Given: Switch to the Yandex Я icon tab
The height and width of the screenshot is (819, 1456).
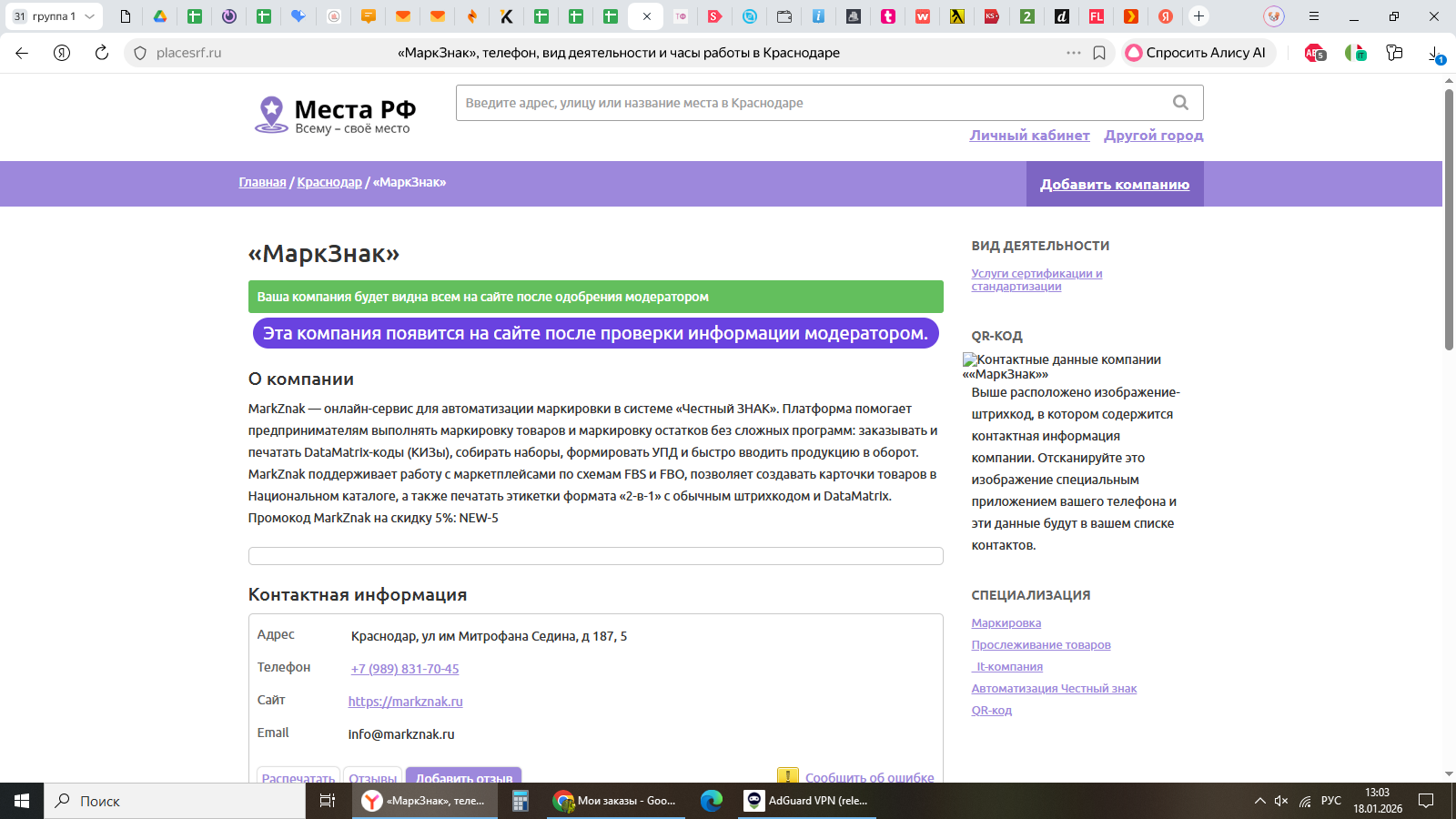Looking at the screenshot, I should (1166, 16).
